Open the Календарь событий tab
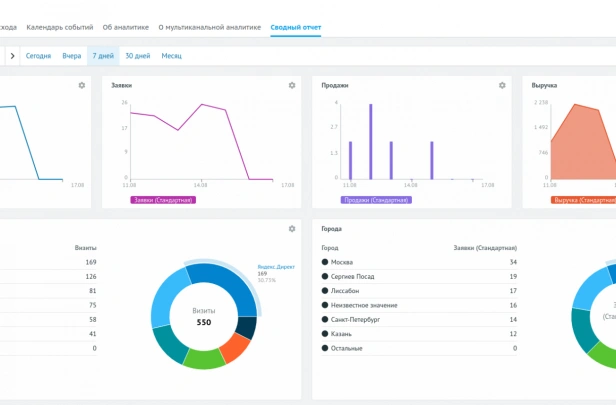The width and height of the screenshot is (616, 405). point(60,27)
